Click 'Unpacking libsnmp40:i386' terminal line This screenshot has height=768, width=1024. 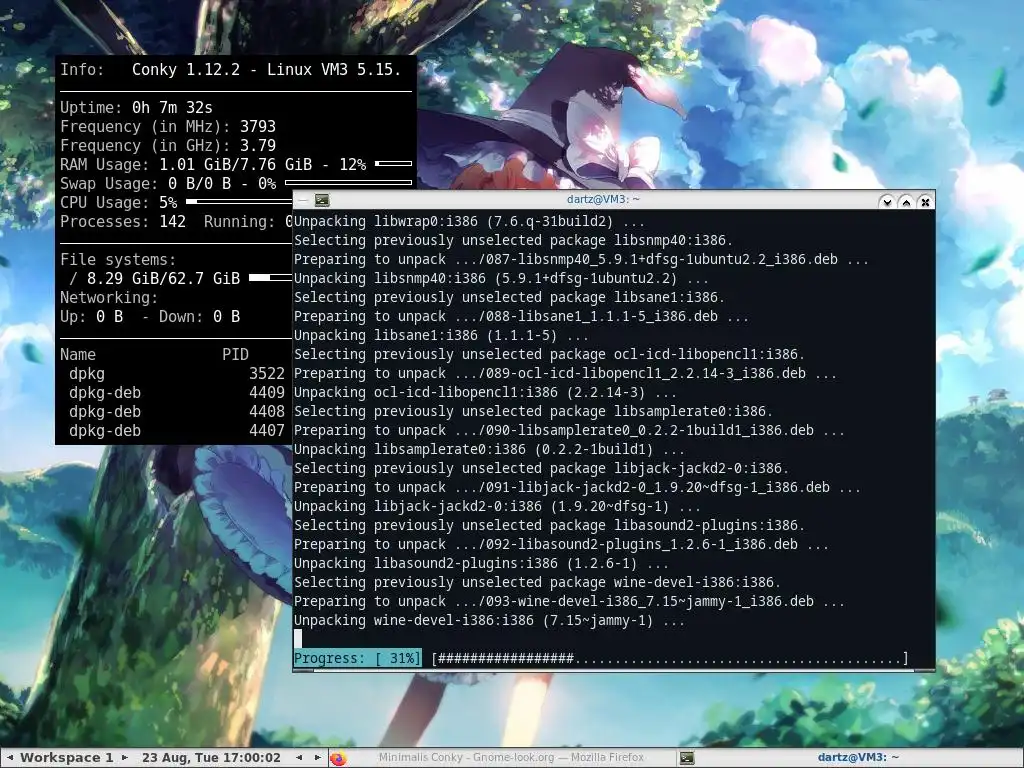(501, 278)
